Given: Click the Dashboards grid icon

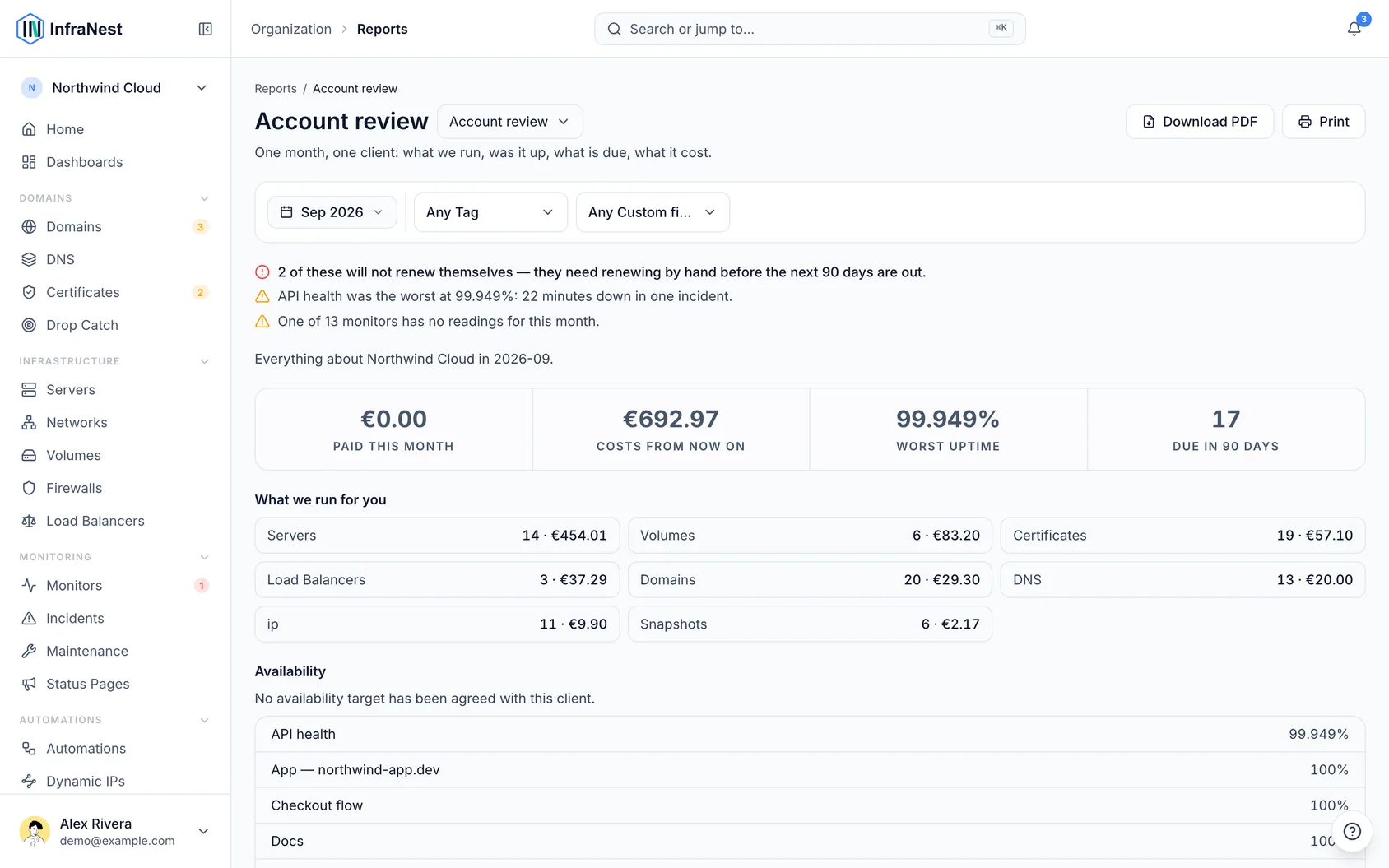Looking at the screenshot, I should 29,162.
